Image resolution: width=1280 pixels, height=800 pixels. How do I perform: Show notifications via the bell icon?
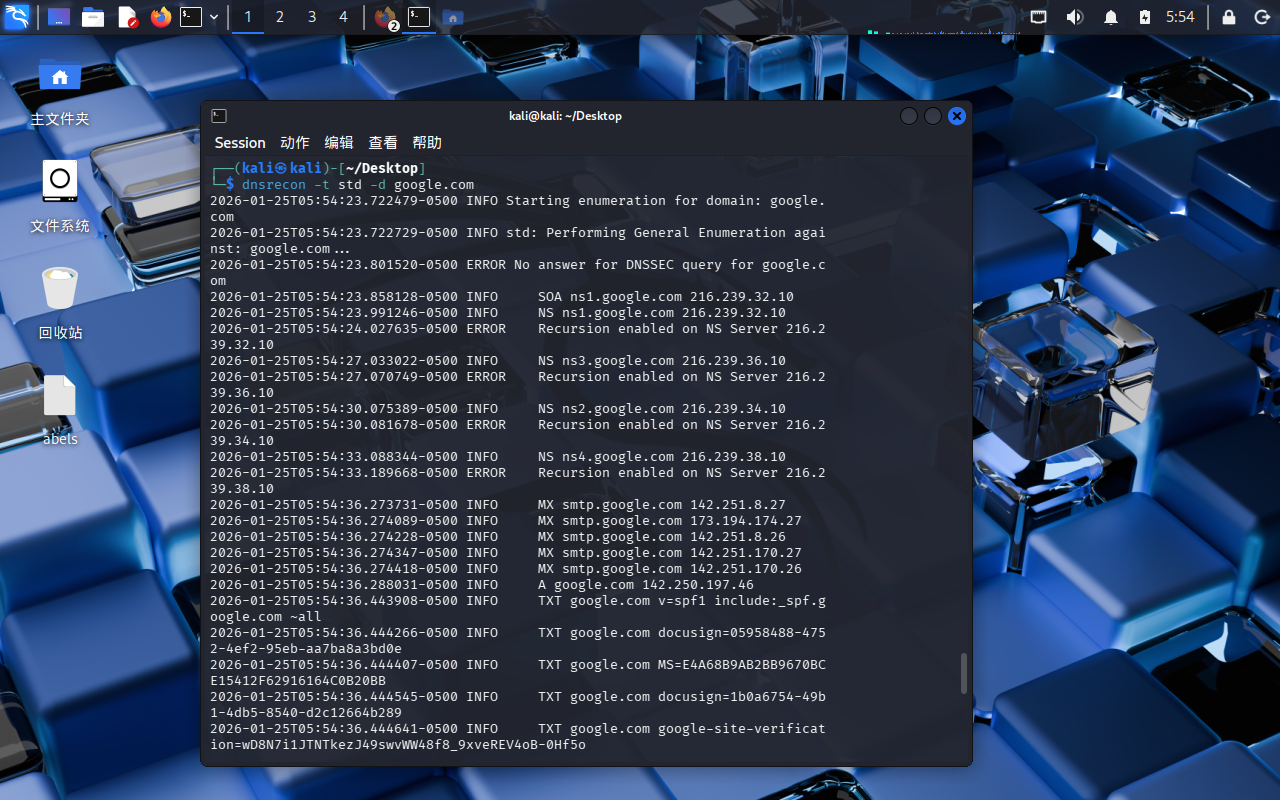click(1111, 17)
